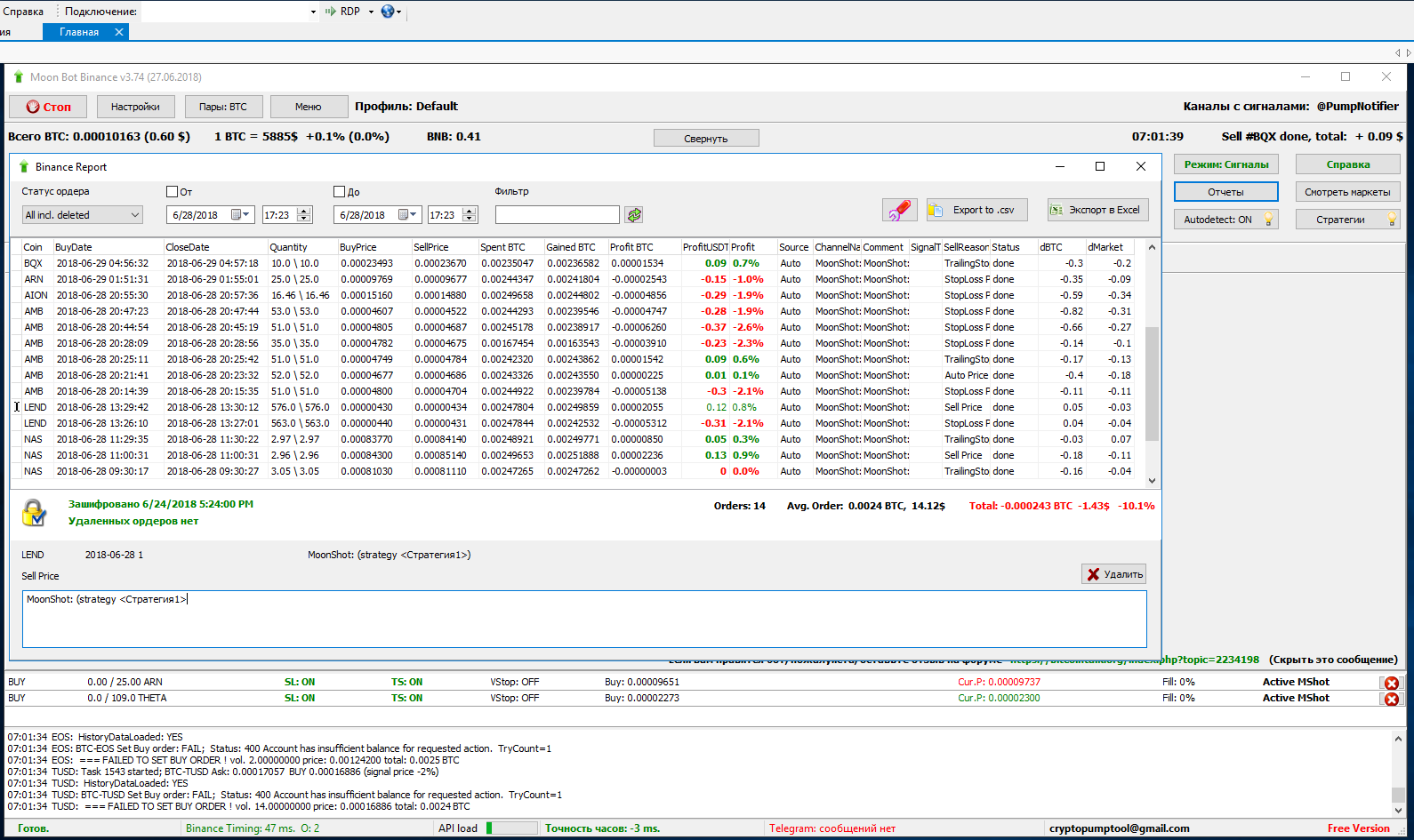Switch to the Главная tab
Viewport: 1414px width, 840px height.
pos(79,32)
